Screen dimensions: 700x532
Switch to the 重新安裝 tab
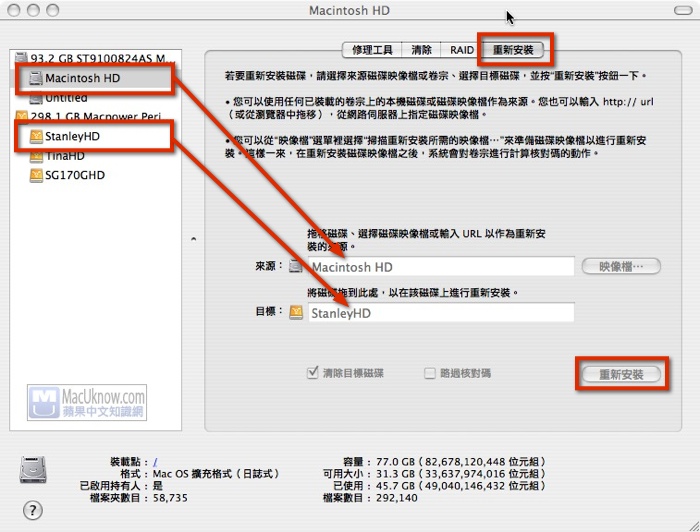(x=513, y=50)
